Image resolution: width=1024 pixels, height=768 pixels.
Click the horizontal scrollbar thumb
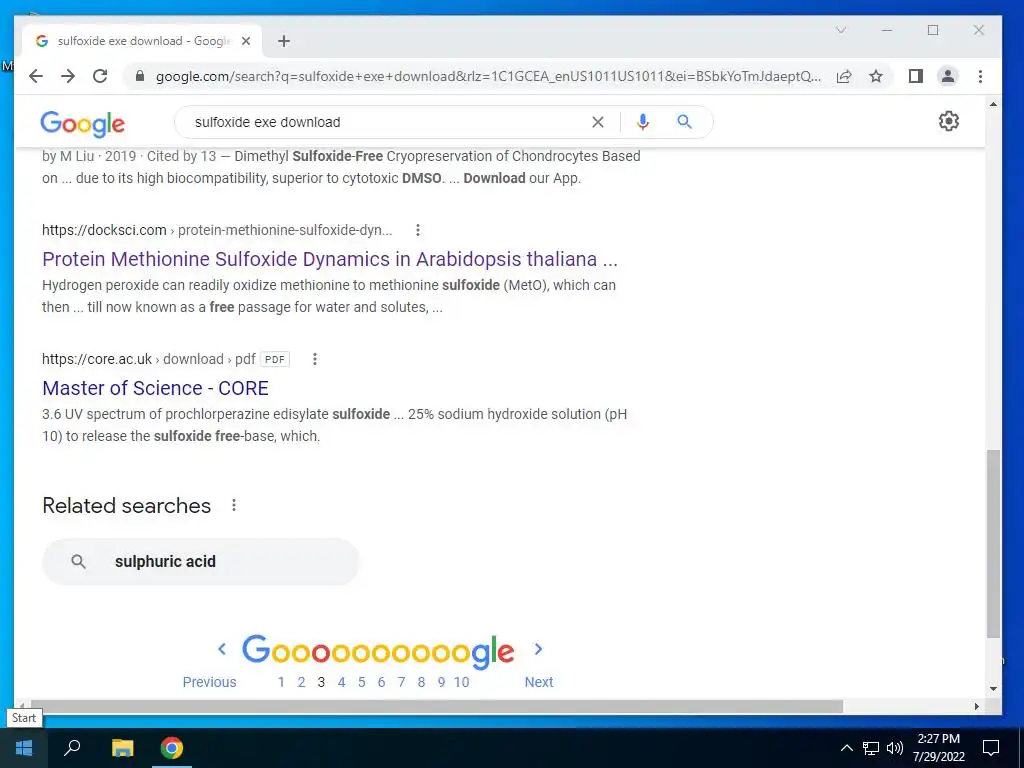436,707
